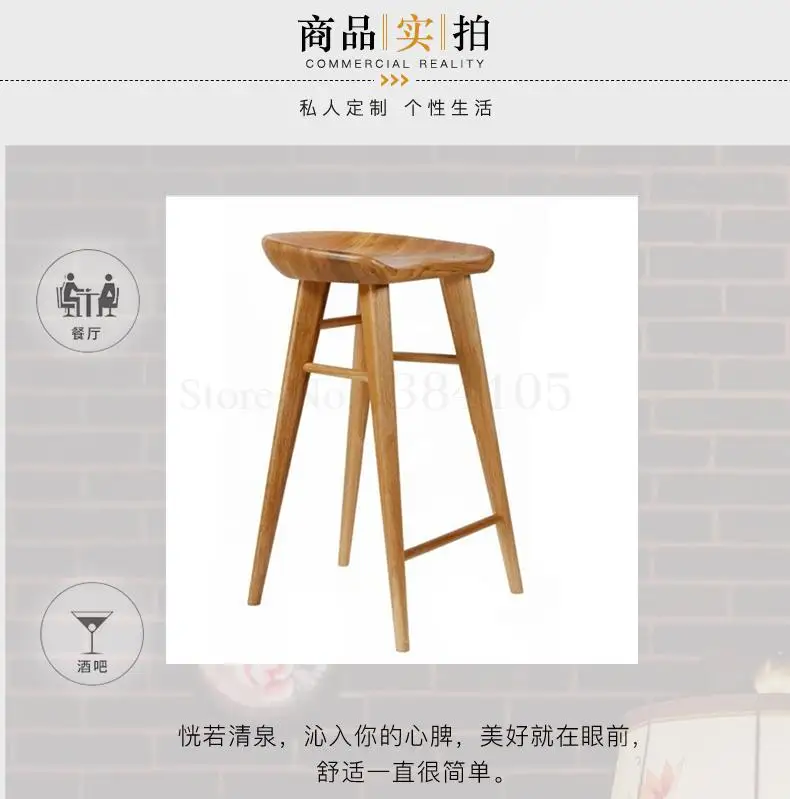The height and width of the screenshot is (799, 790).
Task: Click the stool's lower footrest bar
Action: (452, 538)
